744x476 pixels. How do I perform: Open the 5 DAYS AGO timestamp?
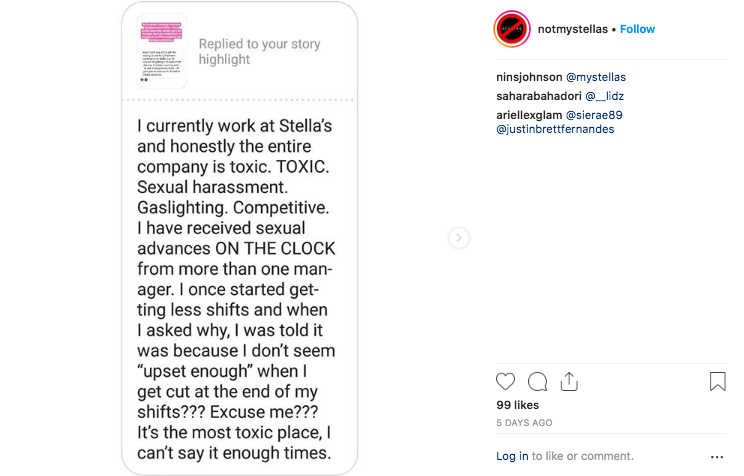[524, 423]
